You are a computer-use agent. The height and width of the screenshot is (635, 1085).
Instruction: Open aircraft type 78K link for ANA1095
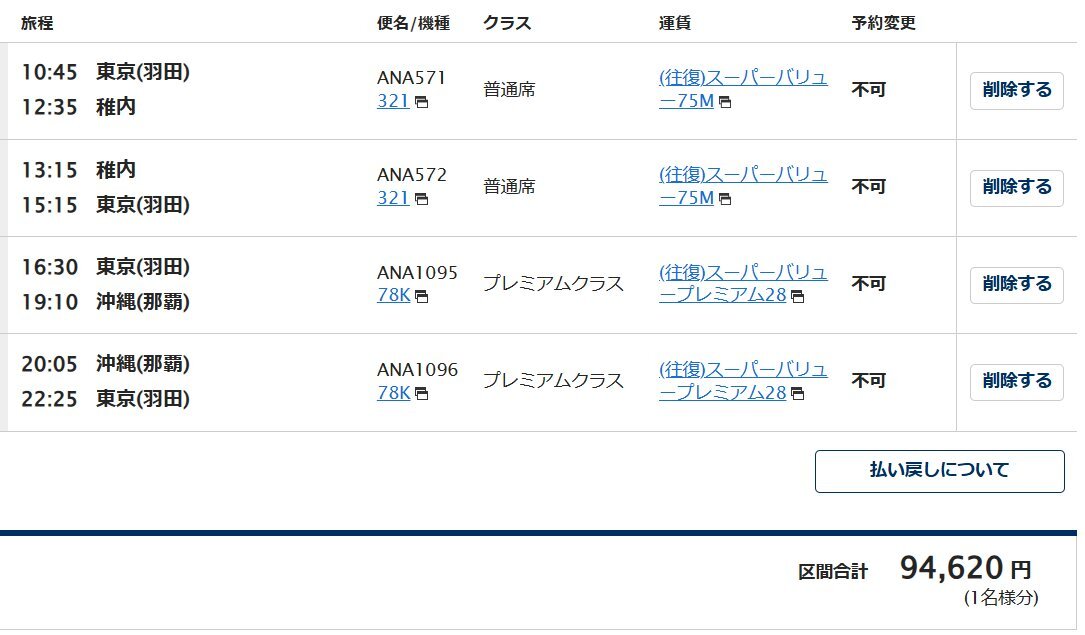click(394, 295)
